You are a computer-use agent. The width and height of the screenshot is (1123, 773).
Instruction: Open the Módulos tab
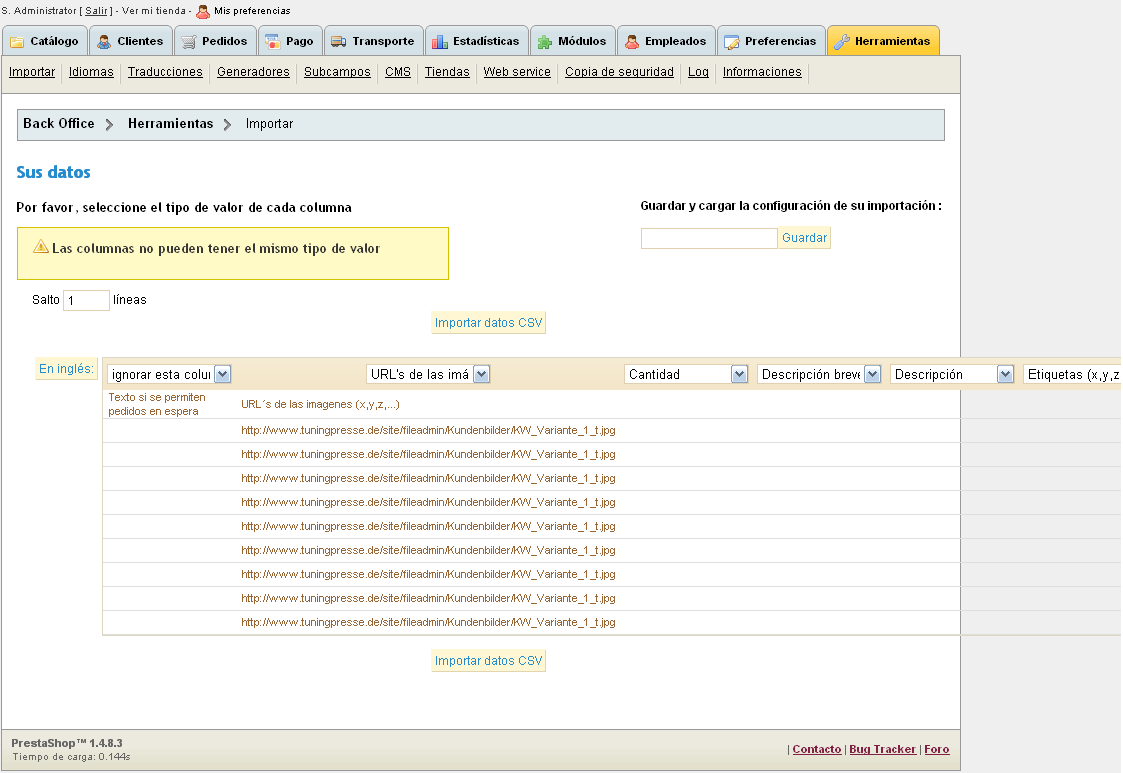pos(572,41)
